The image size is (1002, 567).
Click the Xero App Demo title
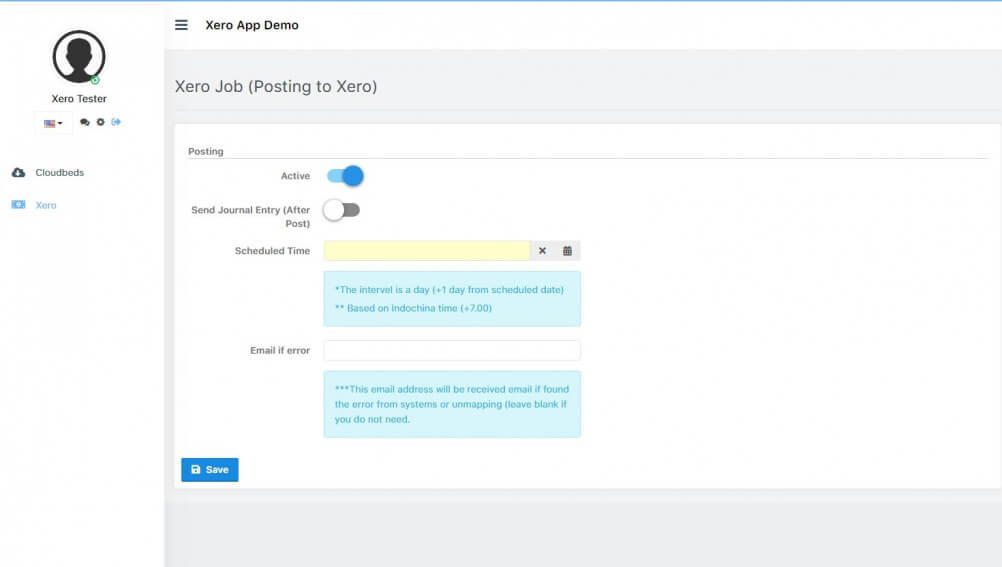pyautogui.click(x=252, y=25)
